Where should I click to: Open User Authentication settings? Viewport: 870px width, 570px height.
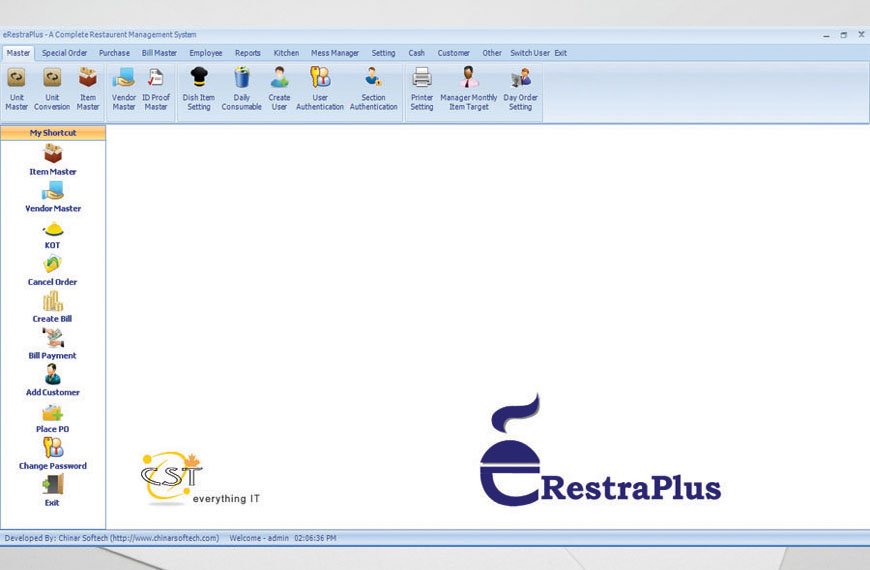click(320, 89)
